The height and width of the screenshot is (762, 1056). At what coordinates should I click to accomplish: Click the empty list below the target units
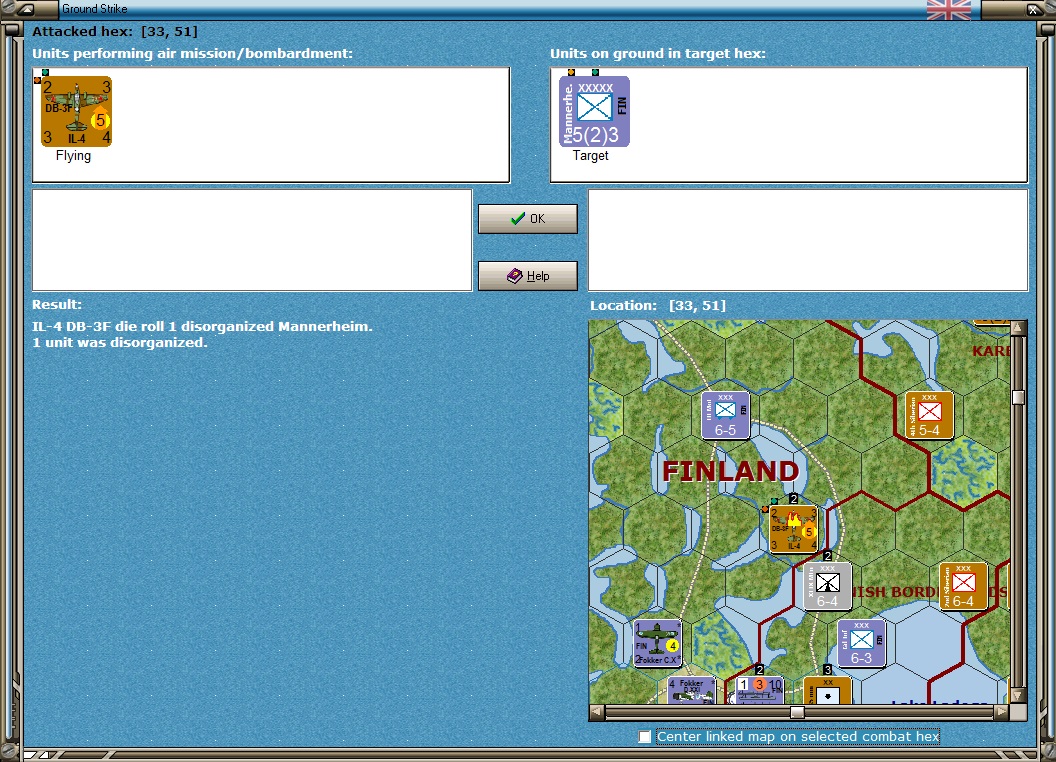[x=808, y=240]
